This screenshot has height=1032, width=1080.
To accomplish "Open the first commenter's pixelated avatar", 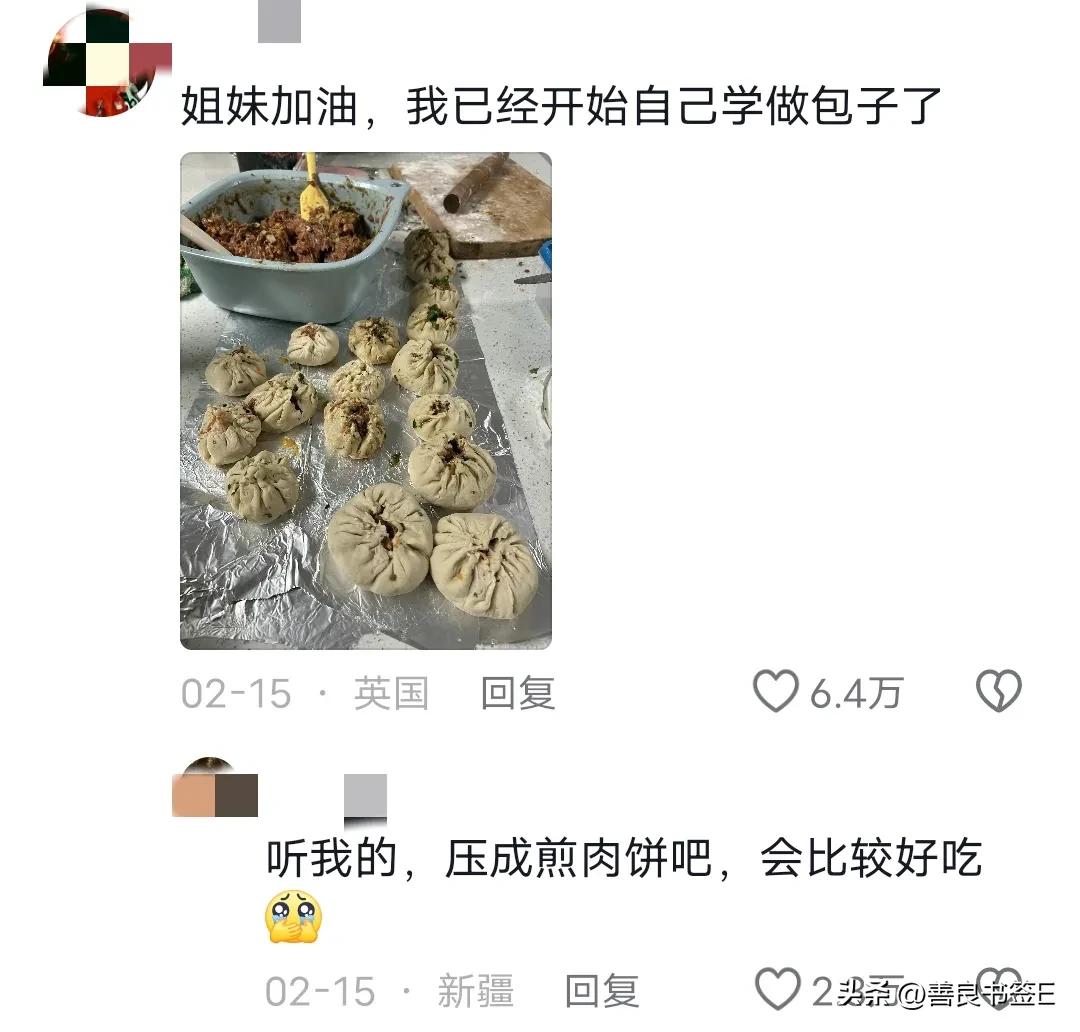I will [x=107, y=62].
